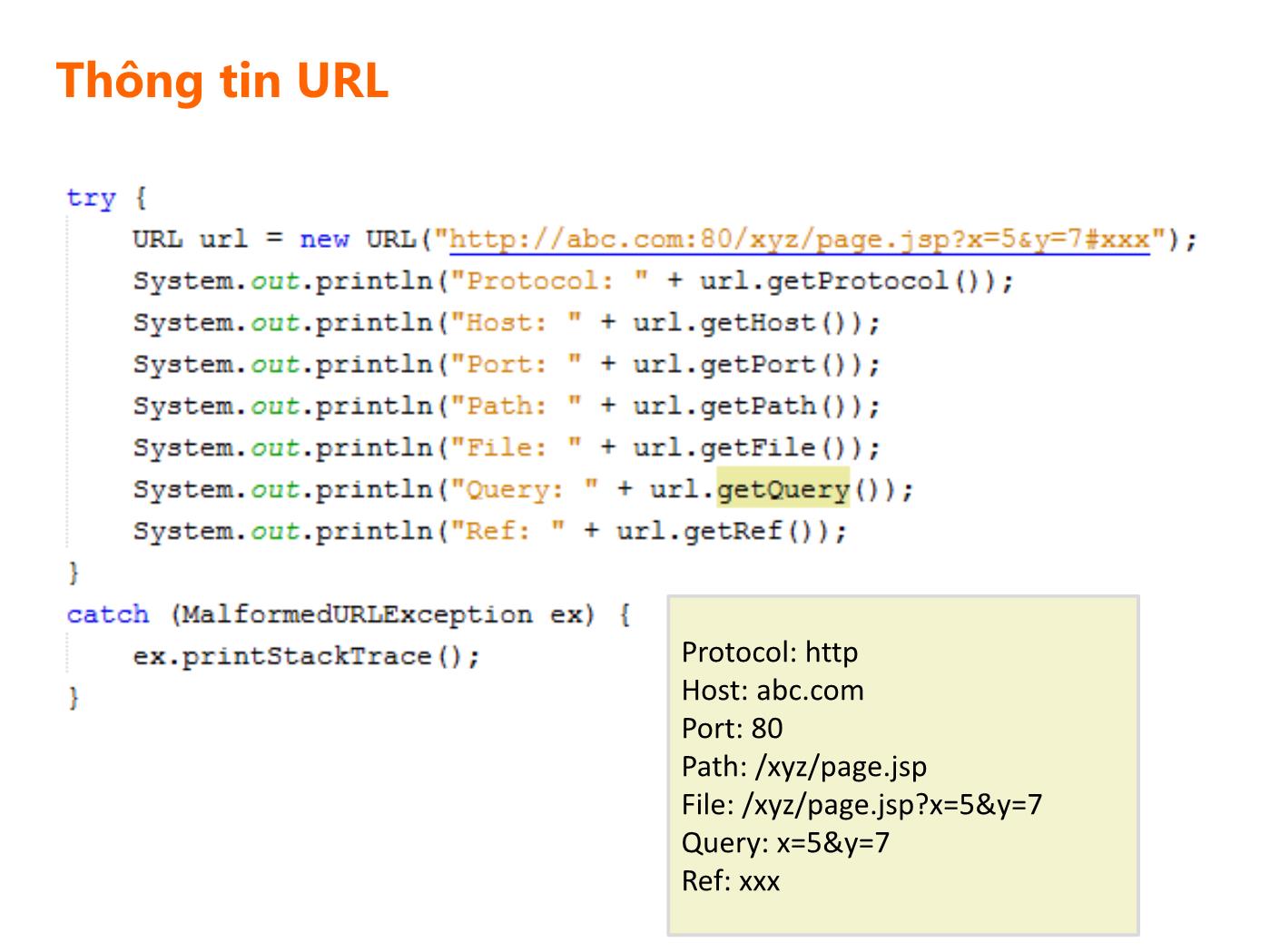Click the url.getRef() code line
1270x952 pixels.
click(490, 532)
